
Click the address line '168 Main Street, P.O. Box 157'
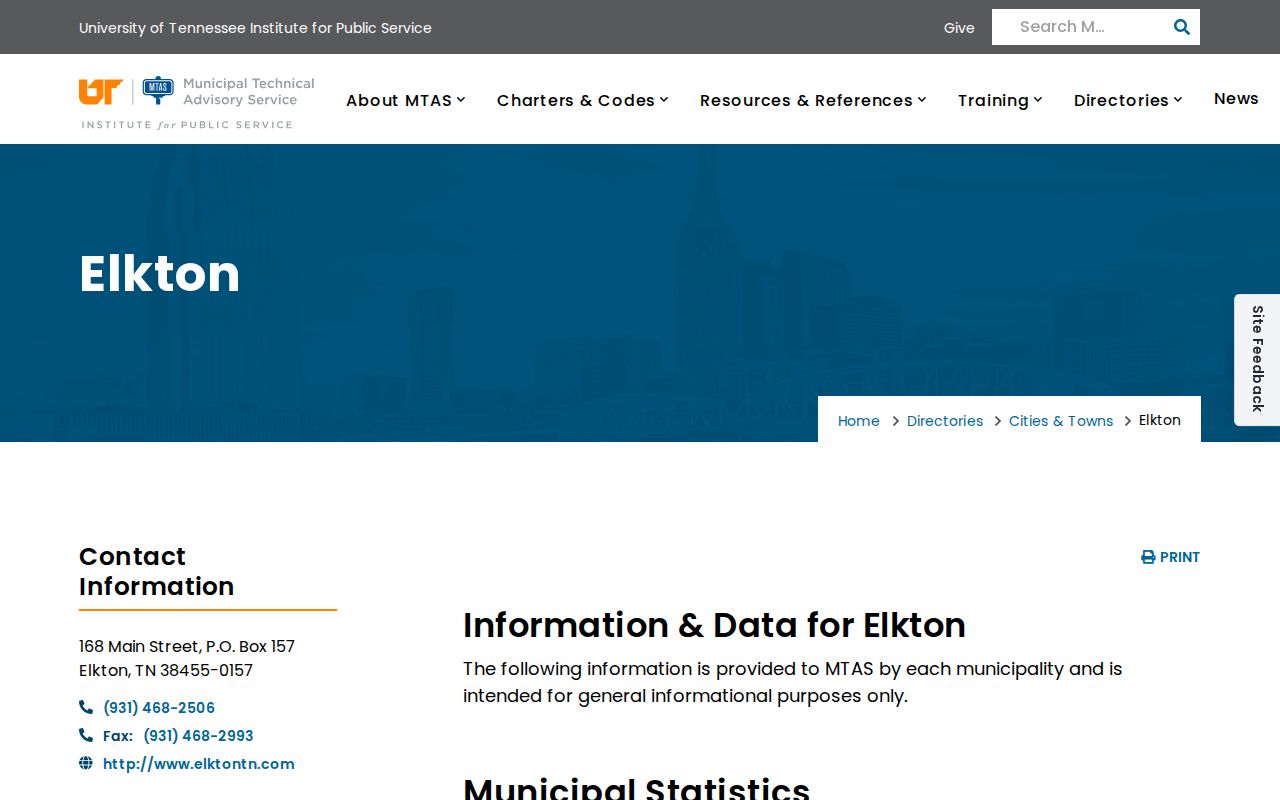(x=187, y=646)
